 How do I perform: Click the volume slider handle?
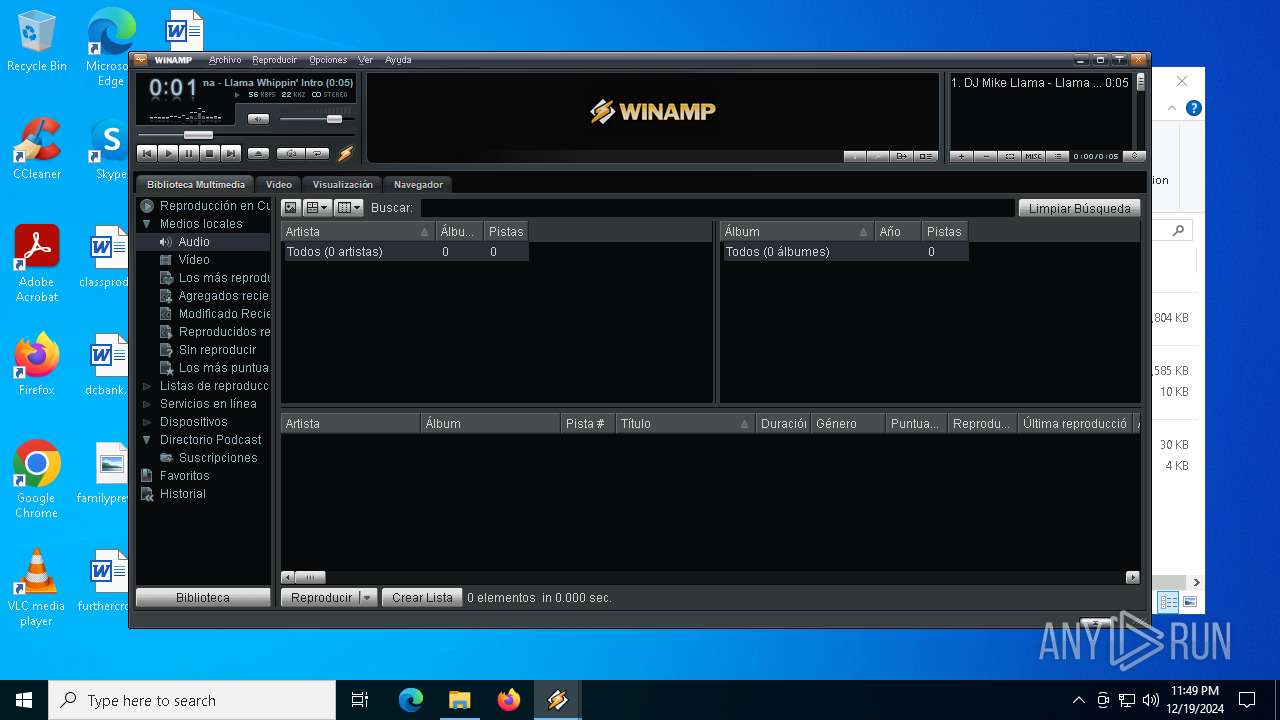tap(334, 119)
